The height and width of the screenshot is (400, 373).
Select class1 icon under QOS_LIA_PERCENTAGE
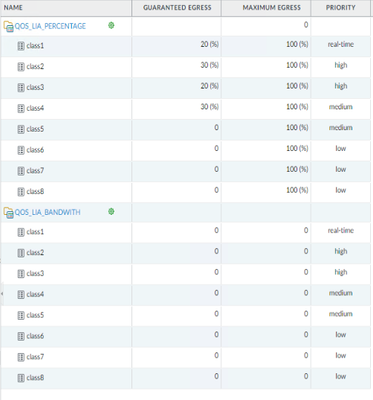tap(21, 46)
